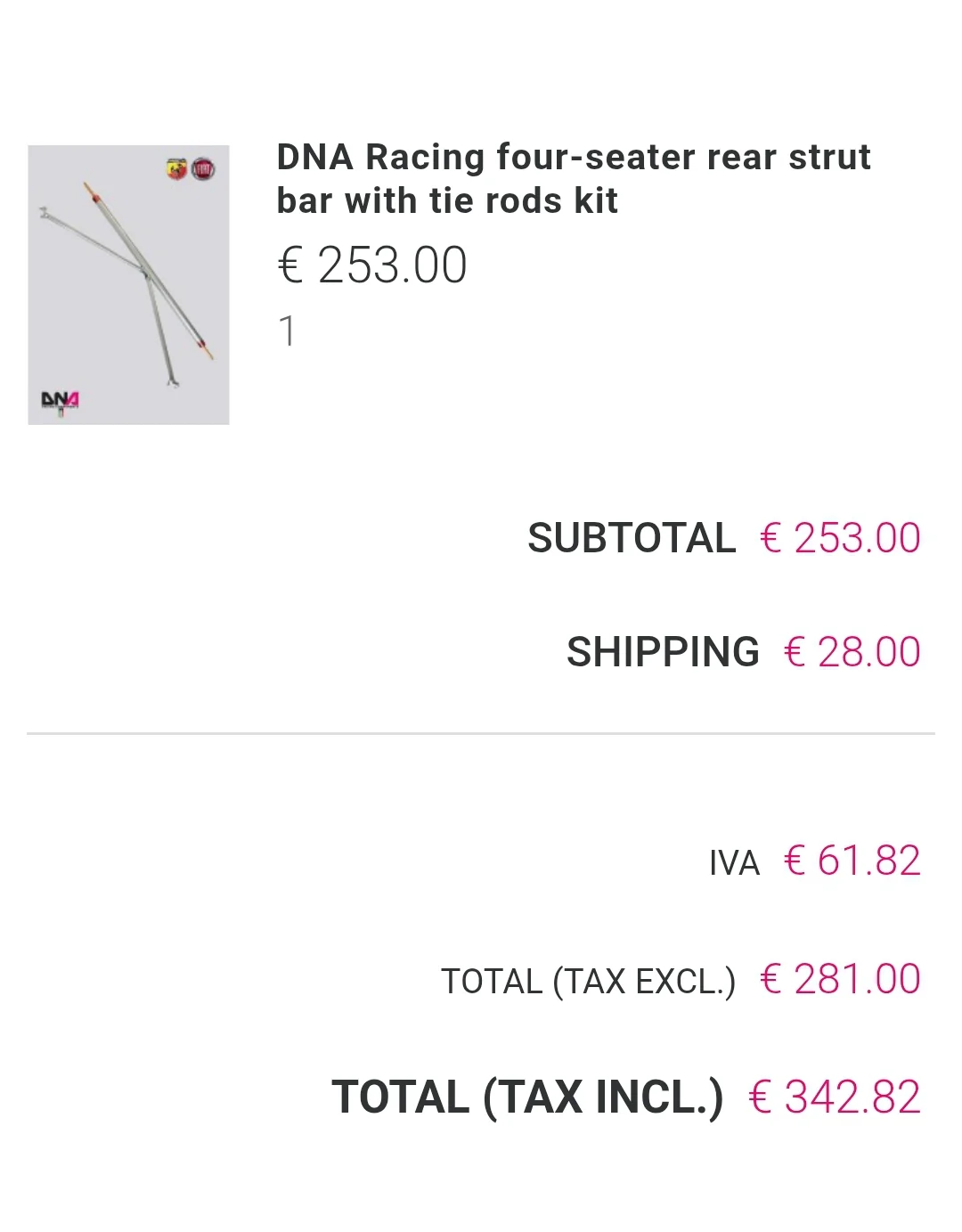The width and height of the screenshot is (962, 1232).
Task: Click the orange upper tip of the strut bar
Action: coord(89,191)
